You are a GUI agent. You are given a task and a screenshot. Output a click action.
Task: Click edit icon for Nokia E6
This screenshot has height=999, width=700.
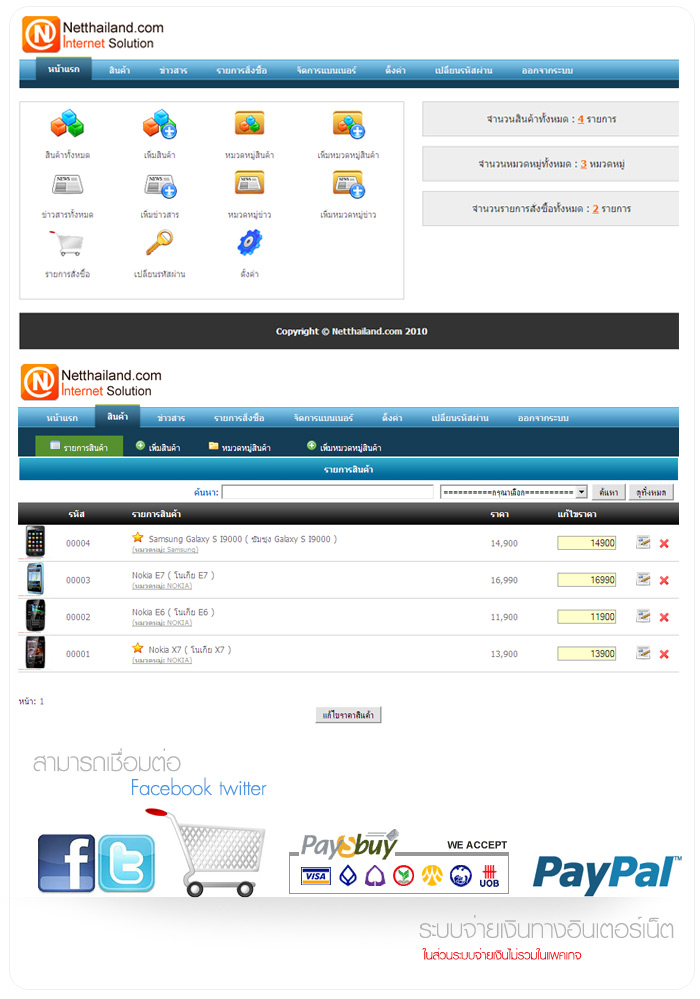tap(643, 616)
